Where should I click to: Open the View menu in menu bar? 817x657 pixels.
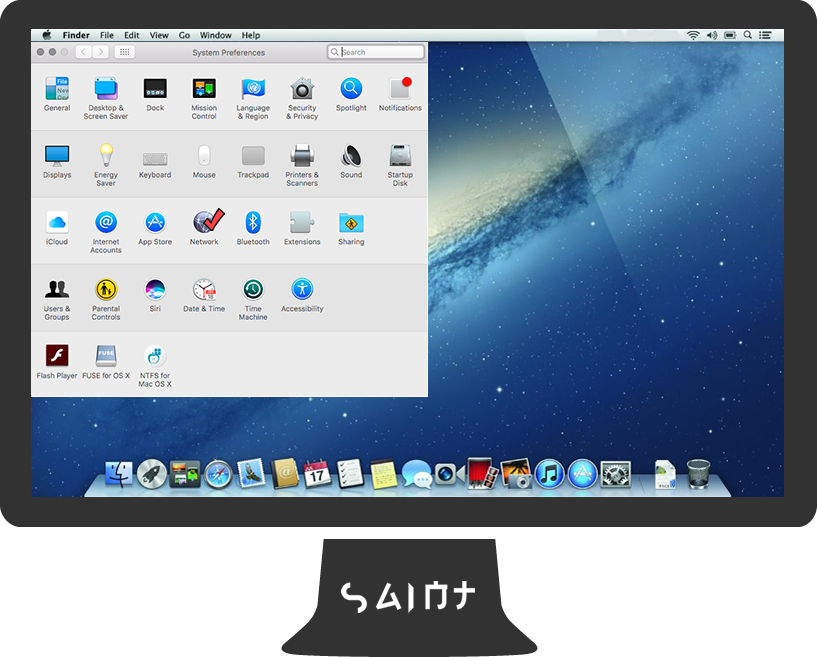click(x=159, y=35)
